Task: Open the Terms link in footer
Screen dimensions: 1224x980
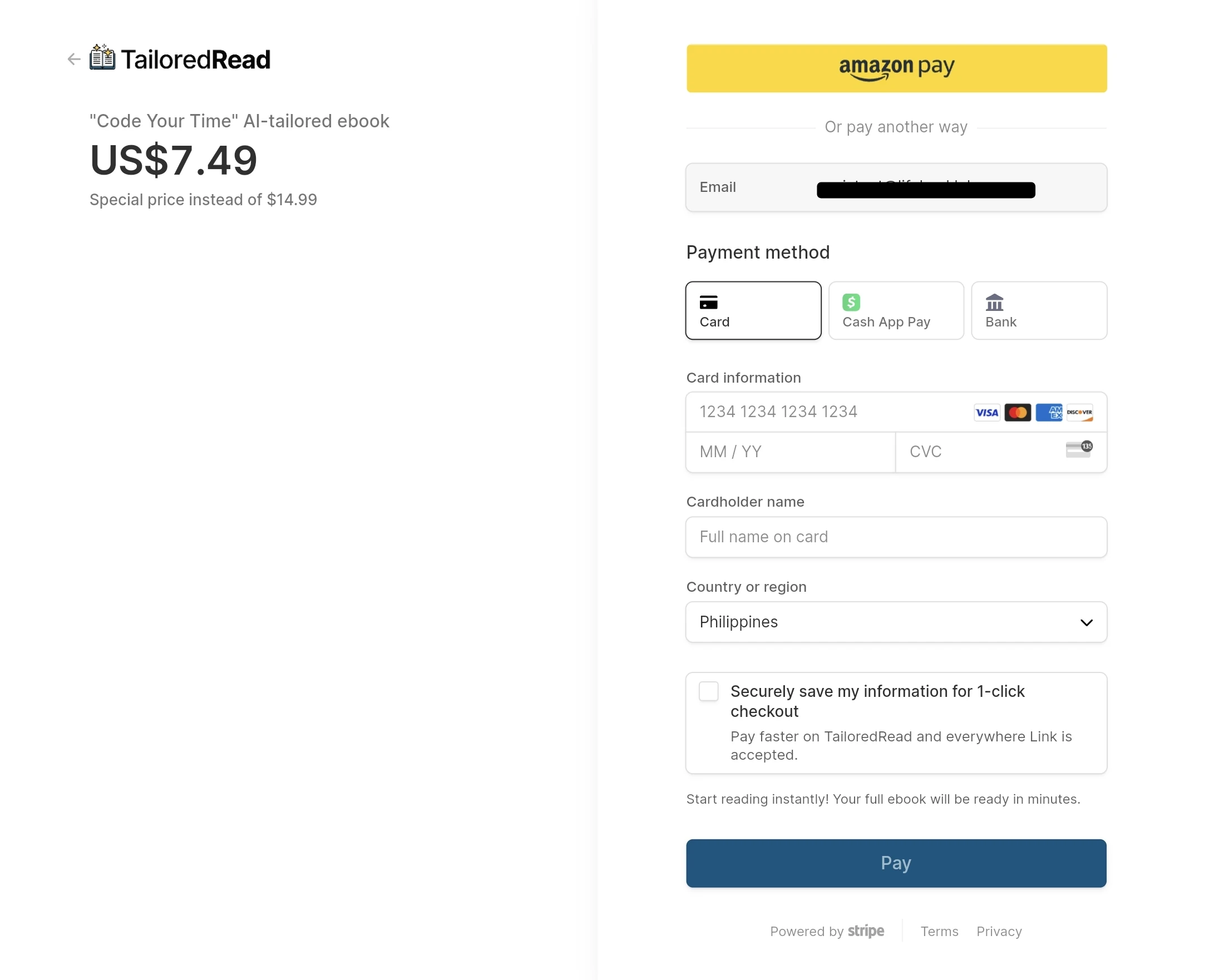Action: 939,931
